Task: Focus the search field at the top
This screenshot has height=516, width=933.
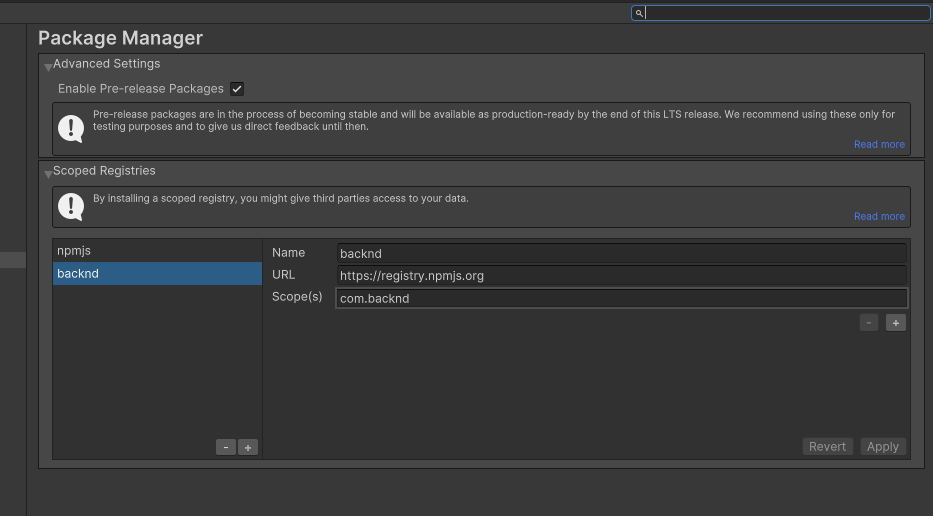Action: click(785, 13)
